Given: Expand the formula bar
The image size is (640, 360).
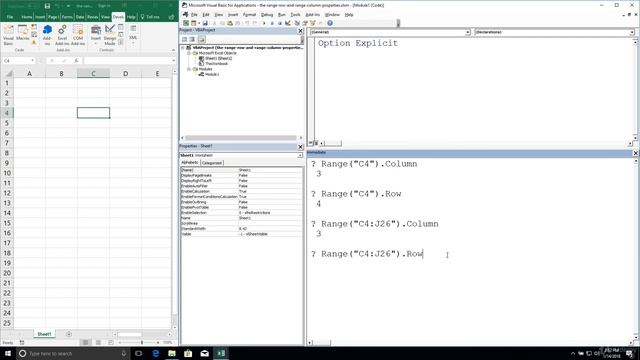Looking at the screenshot, I should coord(173,60).
